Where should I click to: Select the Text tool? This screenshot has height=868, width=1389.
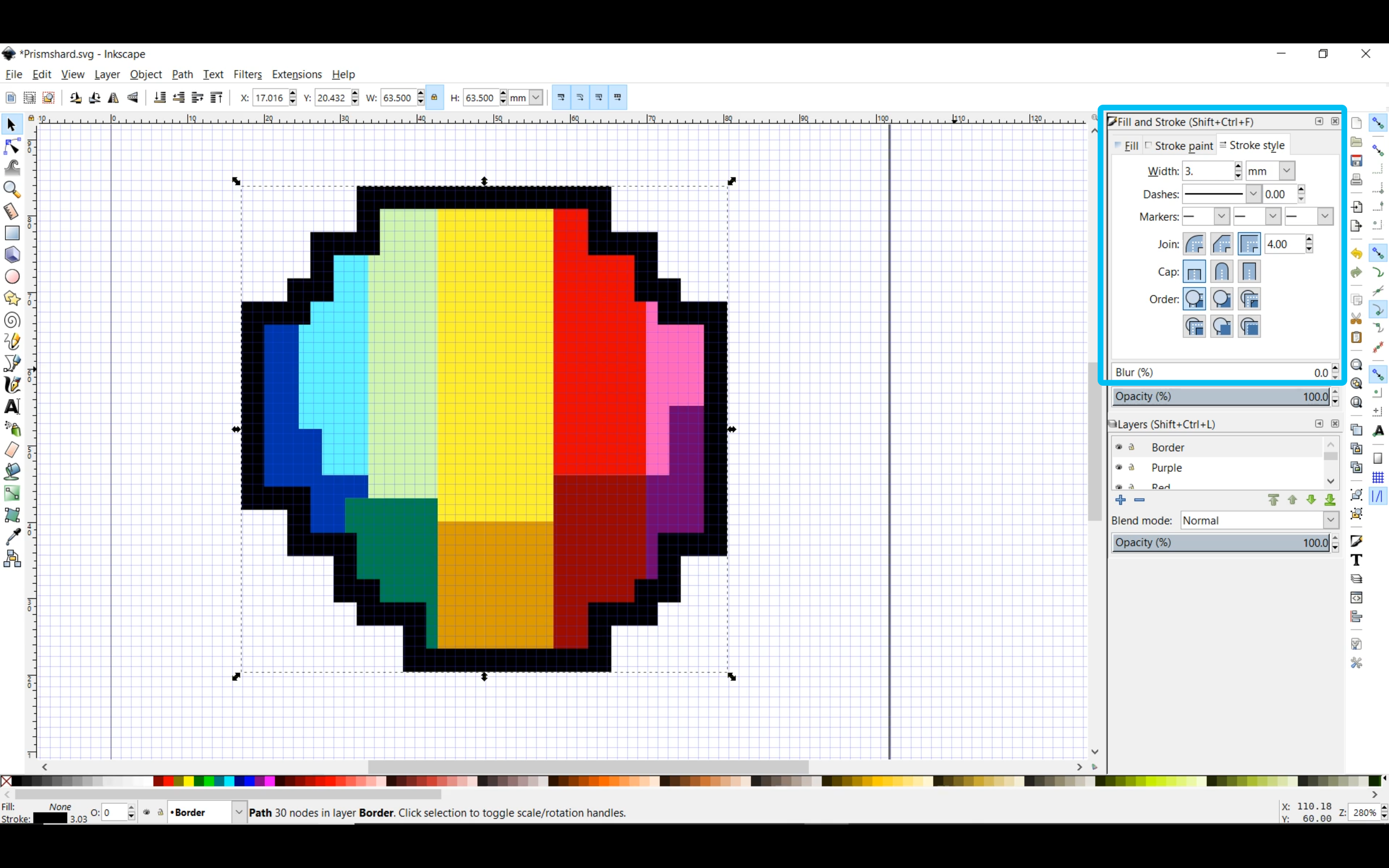(12, 406)
